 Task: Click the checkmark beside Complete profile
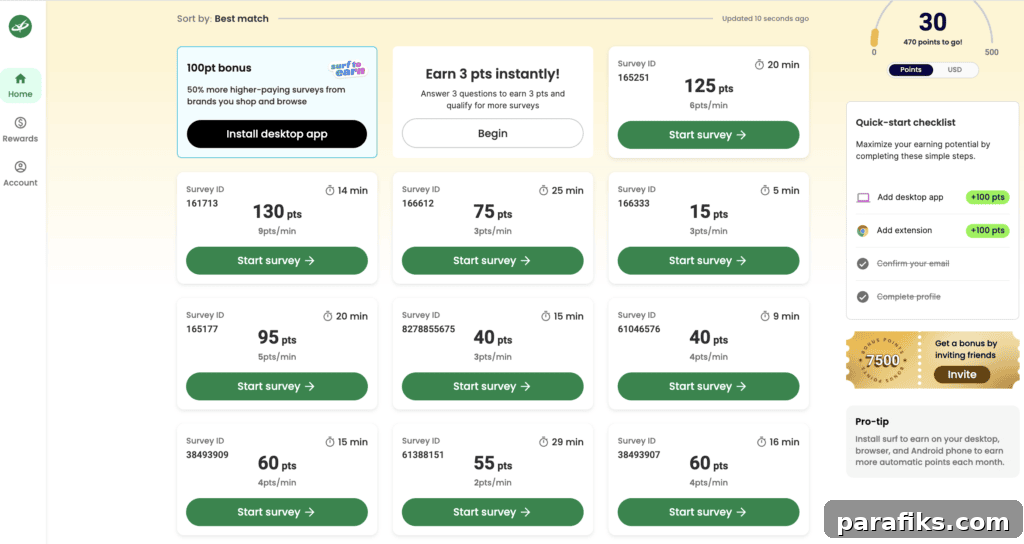(863, 297)
